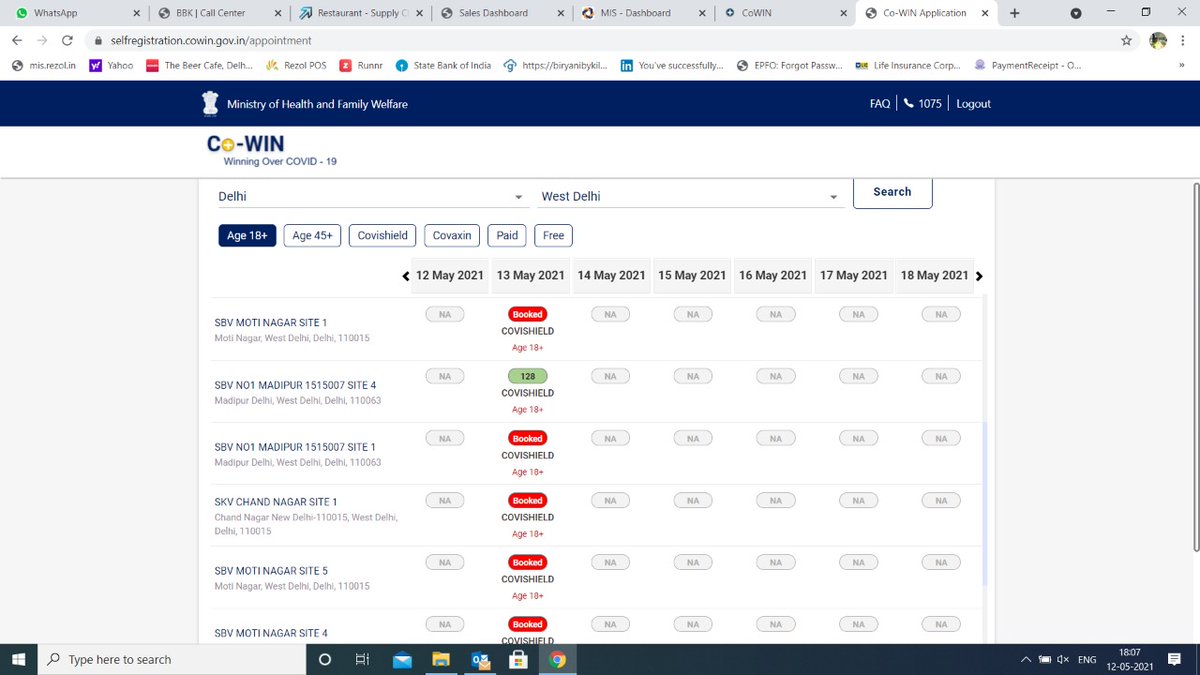Toggle the Age 45+ filter
The image size is (1200, 675).
click(313, 236)
